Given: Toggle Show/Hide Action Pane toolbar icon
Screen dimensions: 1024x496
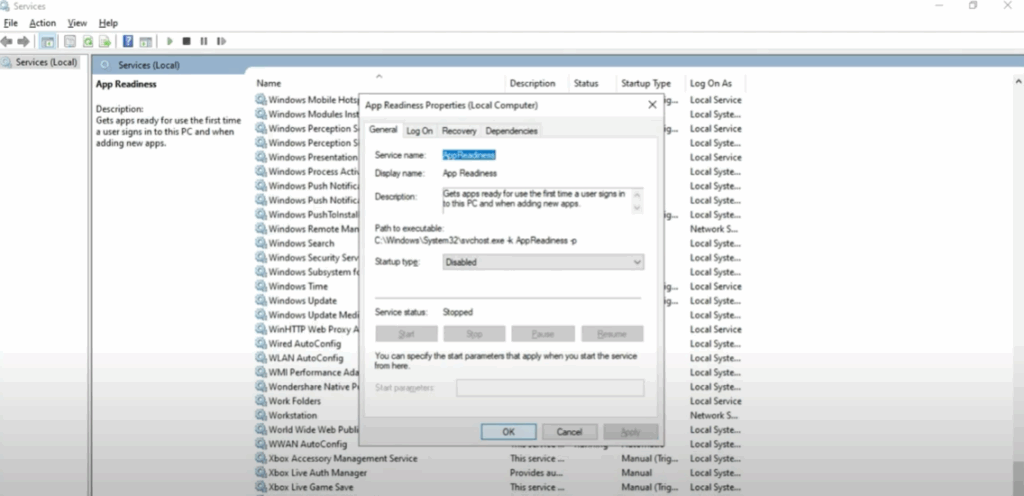Looking at the screenshot, I should pyautogui.click(x=146, y=41).
